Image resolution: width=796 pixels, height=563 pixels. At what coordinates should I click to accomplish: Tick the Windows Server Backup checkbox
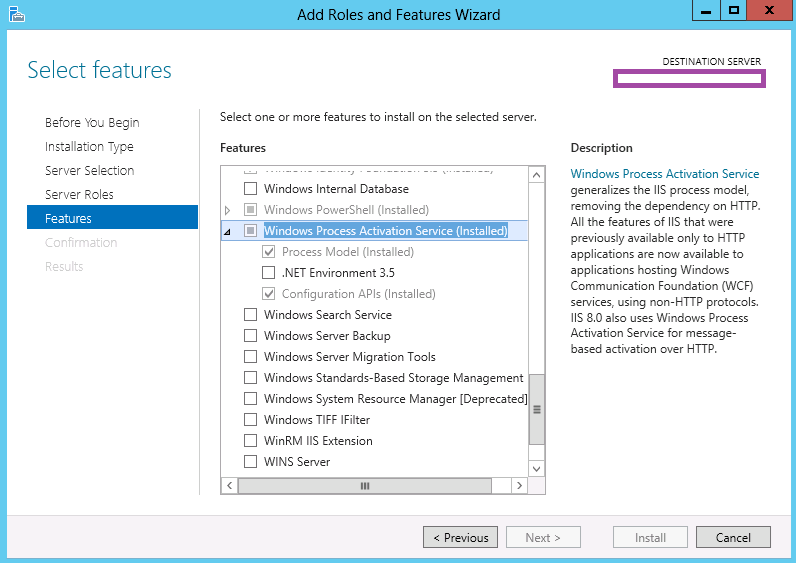coord(250,336)
